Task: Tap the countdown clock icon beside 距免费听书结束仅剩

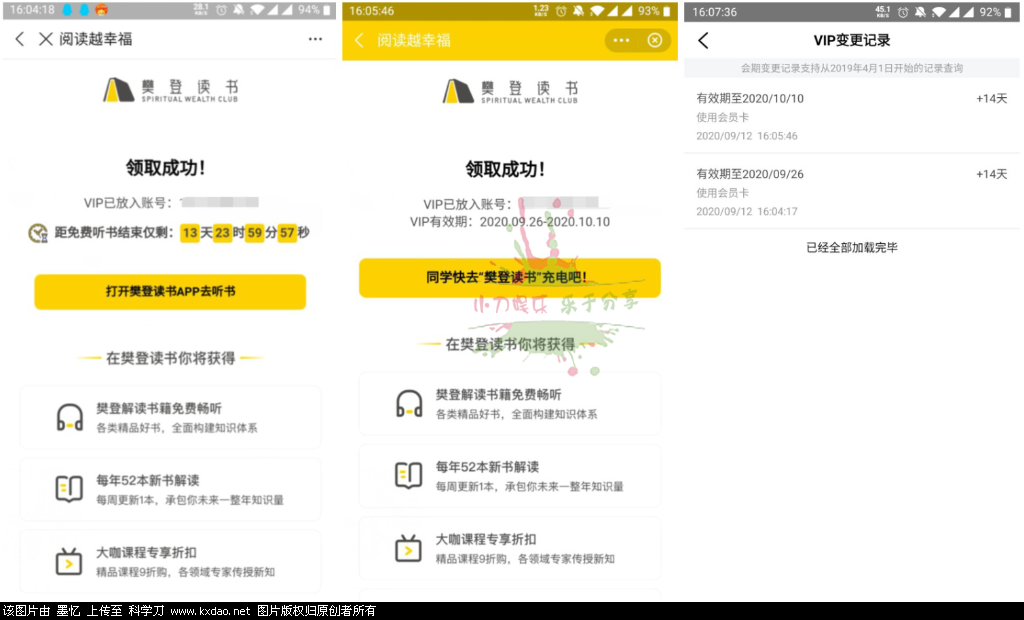Action: tap(38, 233)
